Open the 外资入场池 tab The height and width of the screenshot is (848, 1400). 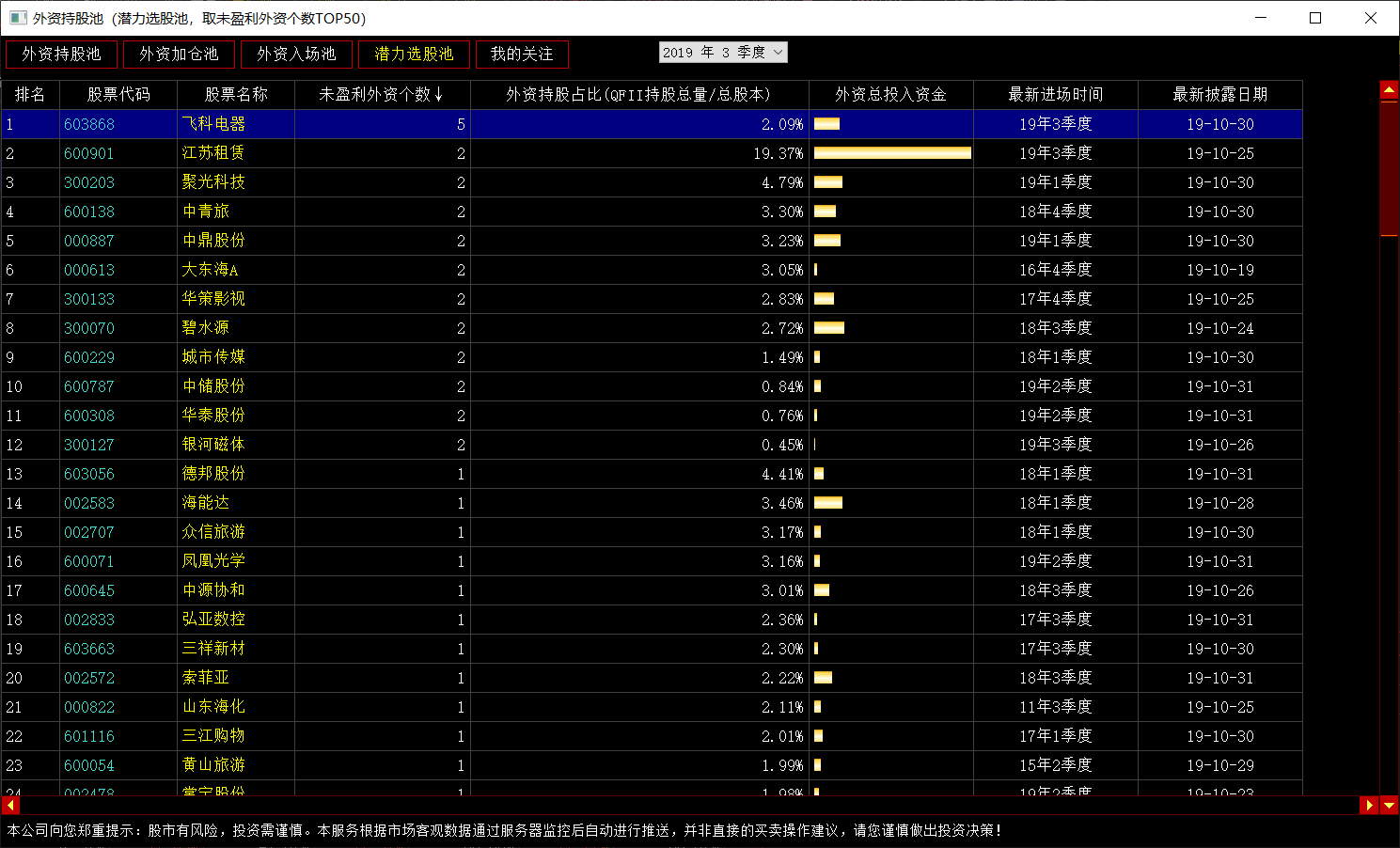pyautogui.click(x=296, y=55)
